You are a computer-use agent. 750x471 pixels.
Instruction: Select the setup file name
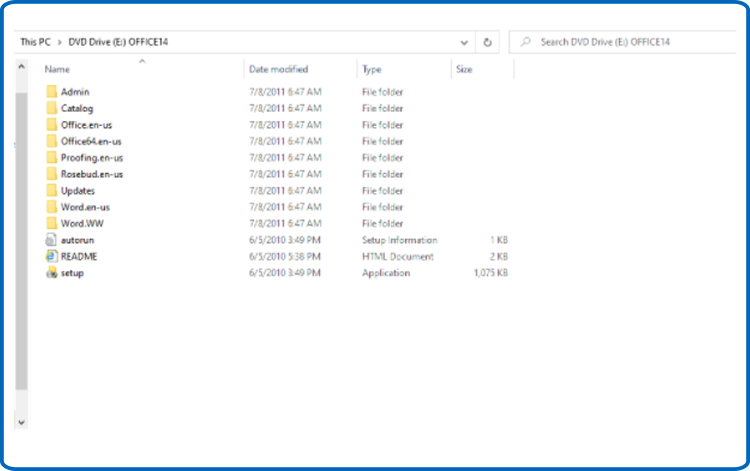point(72,273)
